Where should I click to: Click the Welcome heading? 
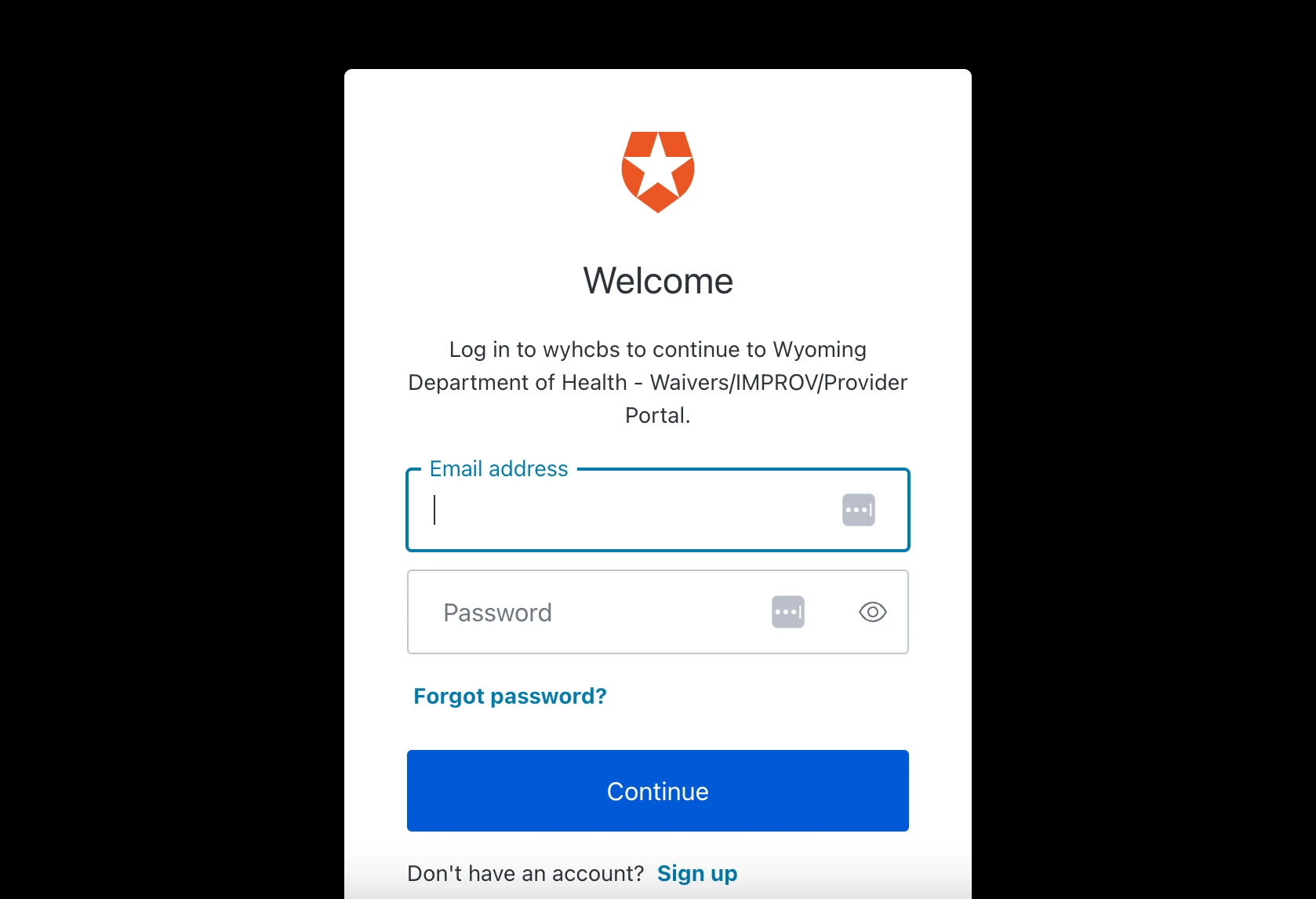pos(658,281)
